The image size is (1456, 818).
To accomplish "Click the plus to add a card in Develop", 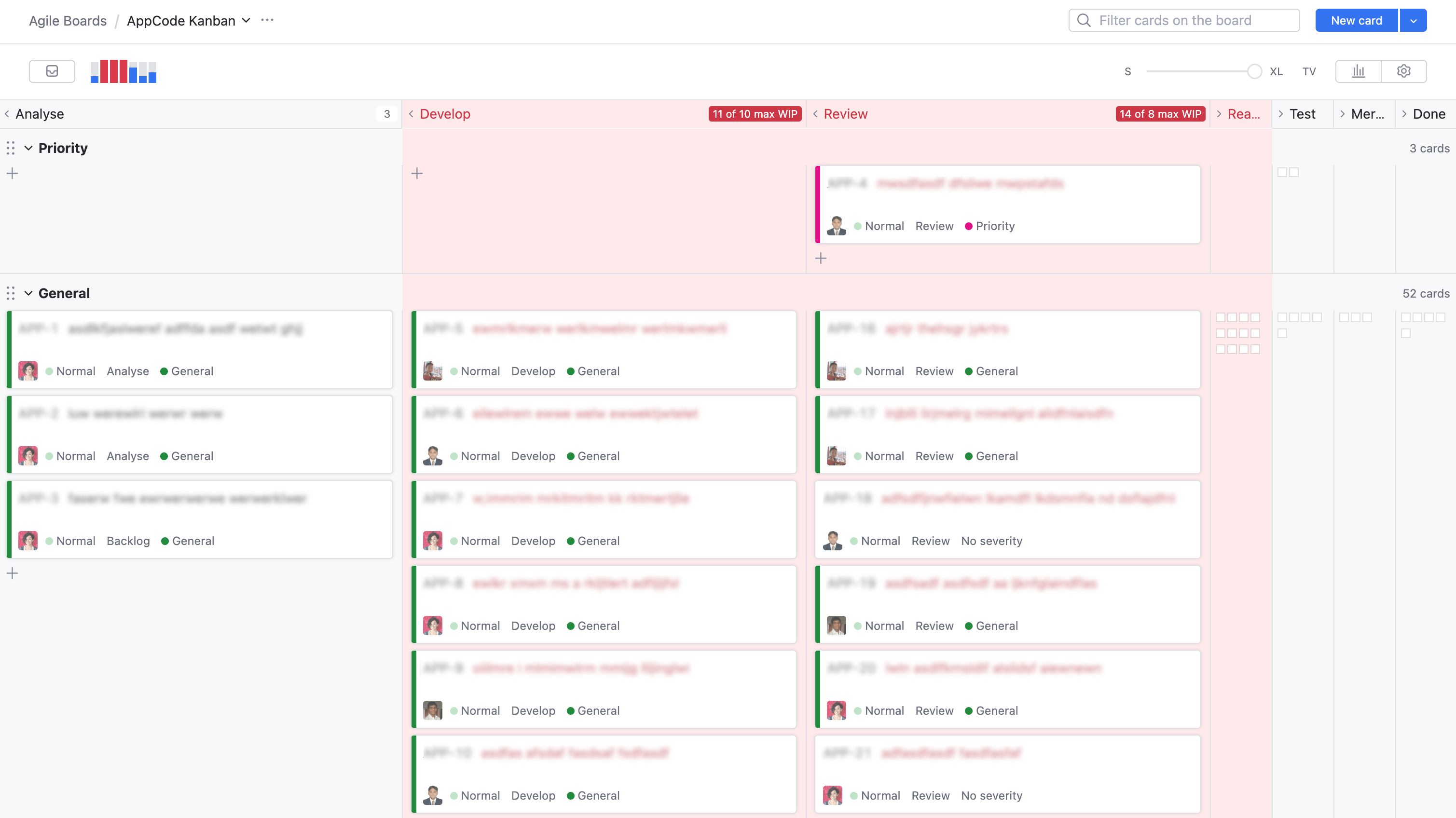I will pos(417,173).
